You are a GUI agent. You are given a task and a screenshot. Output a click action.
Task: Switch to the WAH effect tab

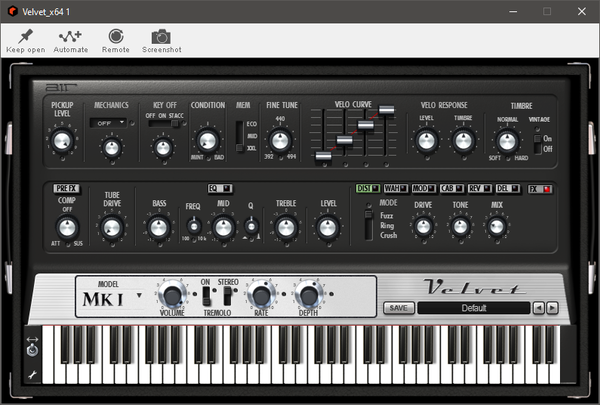(396, 188)
